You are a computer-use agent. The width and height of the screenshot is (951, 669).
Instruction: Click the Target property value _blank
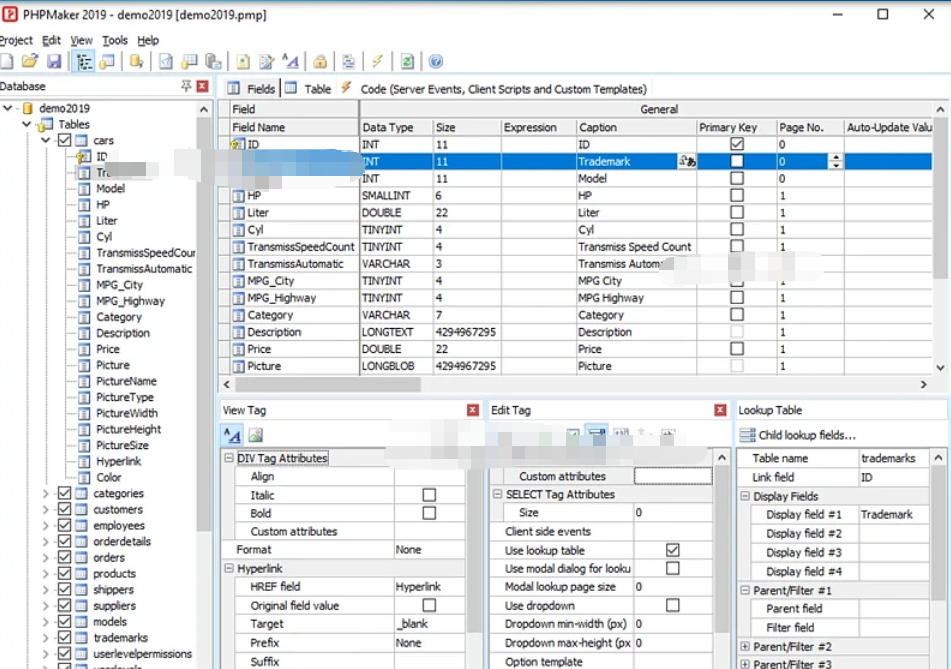pyautogui.click(x=429, y=624)
